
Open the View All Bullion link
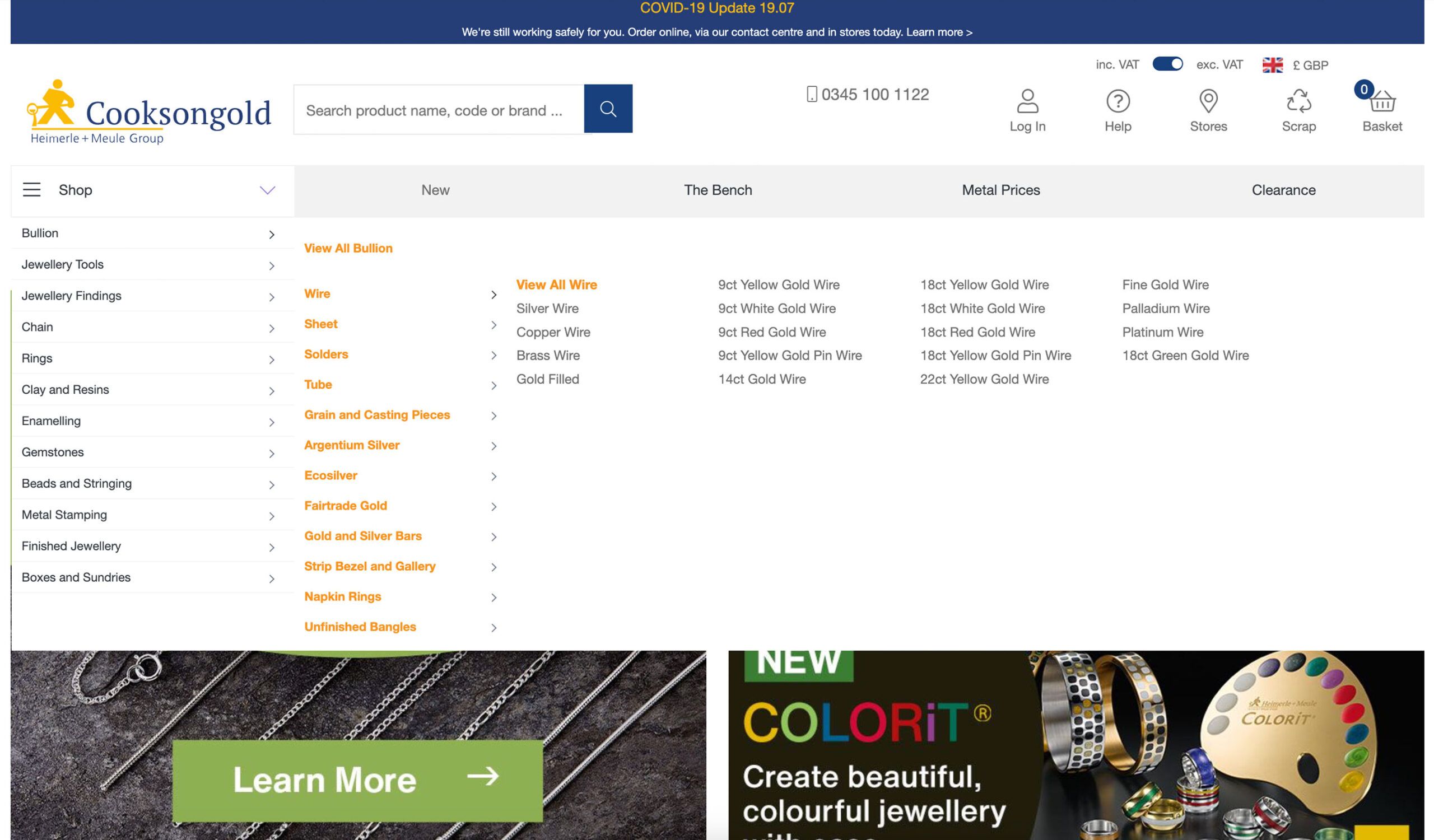348,248
